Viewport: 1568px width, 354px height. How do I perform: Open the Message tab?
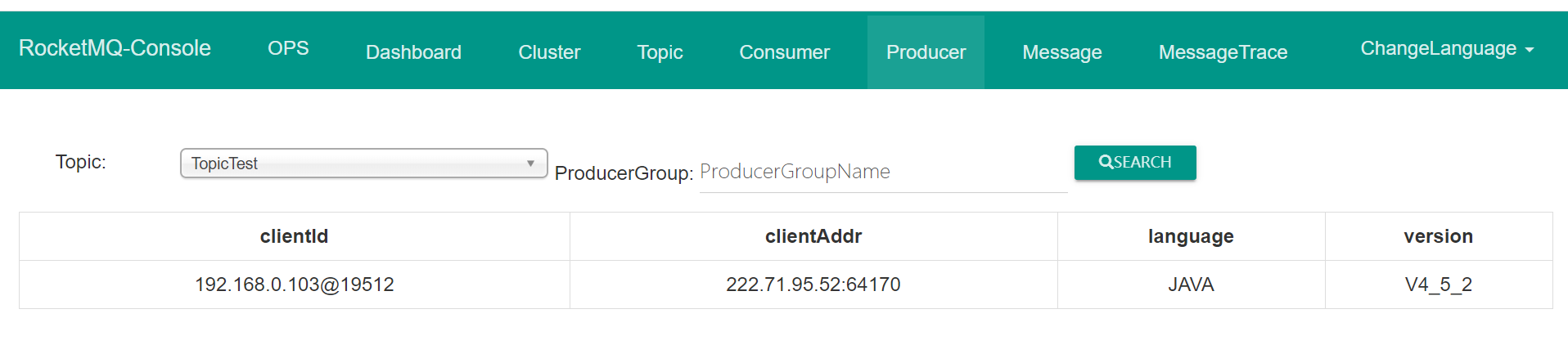tap(1062, 52)
